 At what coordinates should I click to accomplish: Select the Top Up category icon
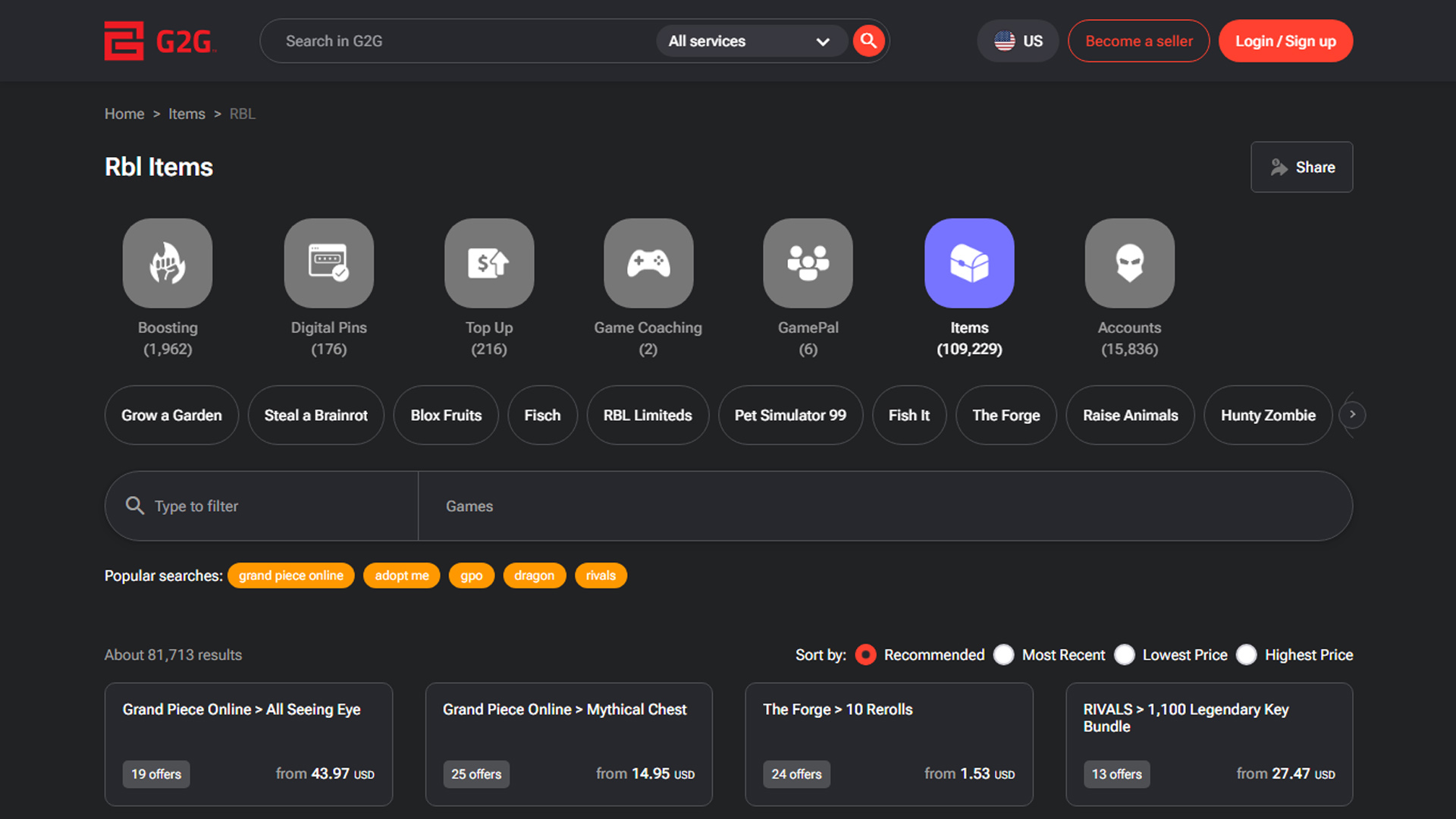(489, 263)
